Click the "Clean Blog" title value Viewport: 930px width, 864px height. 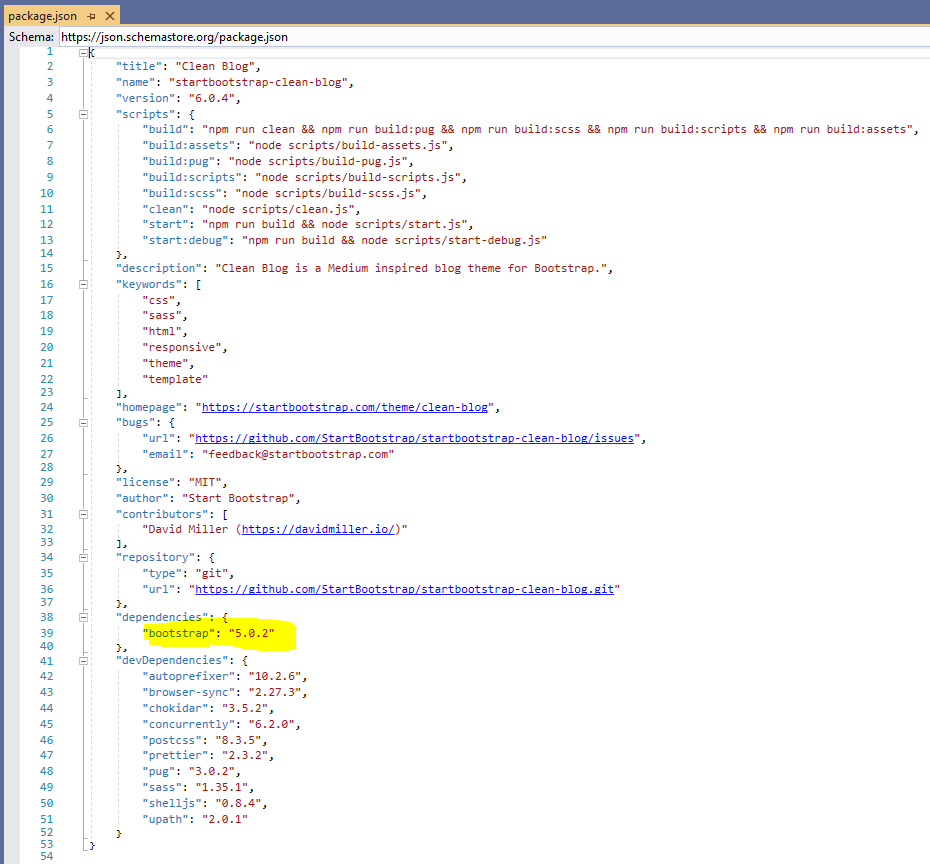click(215, 66)
